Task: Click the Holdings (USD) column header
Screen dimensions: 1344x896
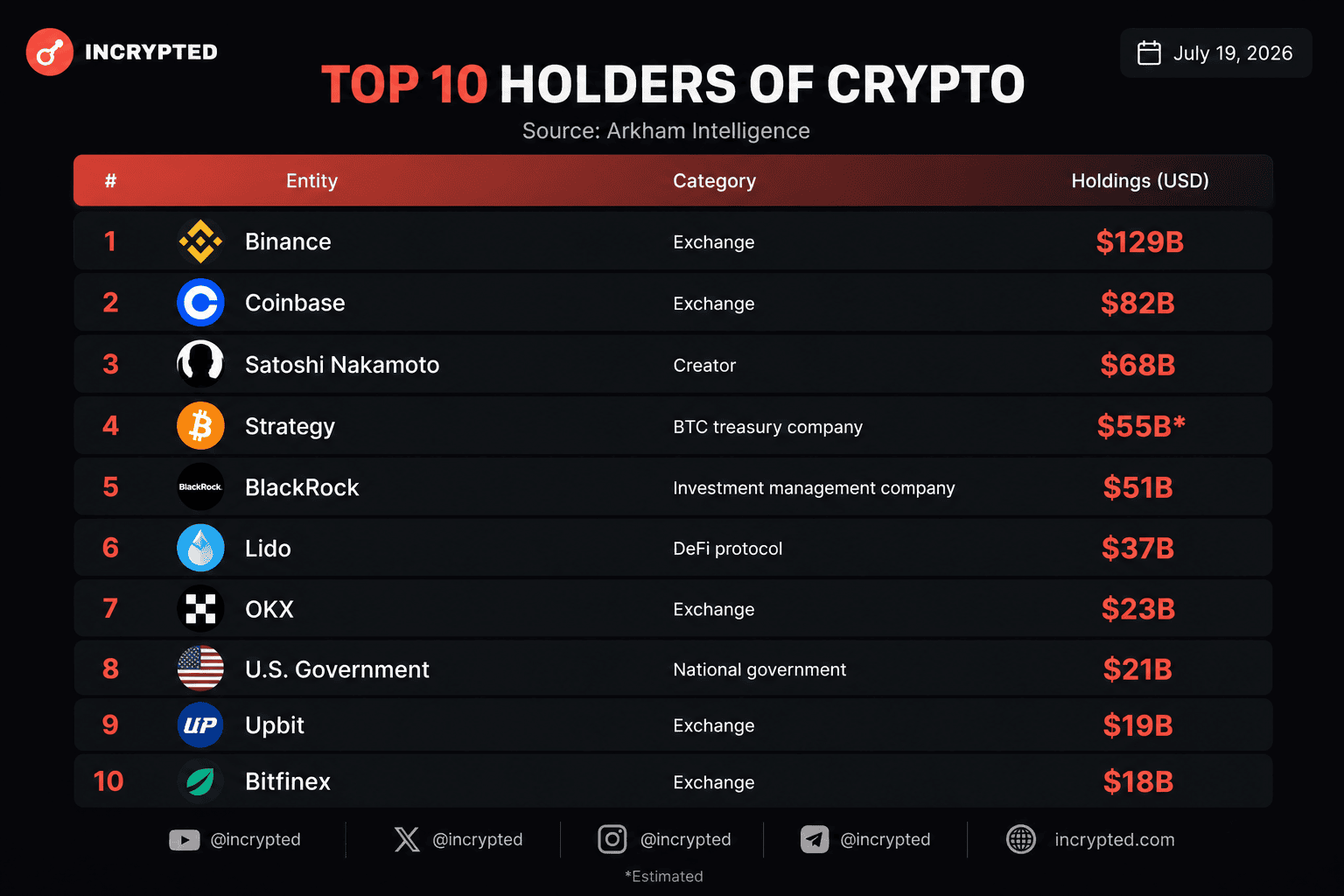Action: [1140, 181]
